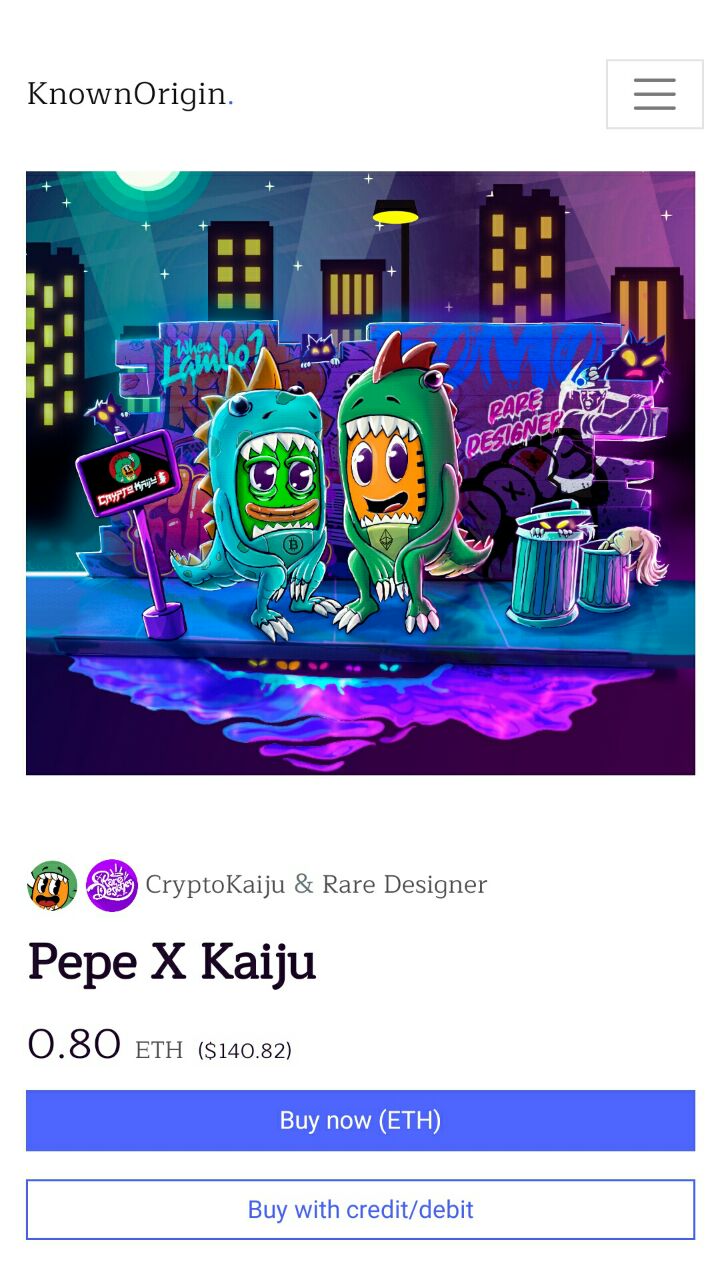The image size is (720, 1280).
Task: Select the Pepe X Kaiju title heading
Action: pyautogui.click(x=172, y=962)
